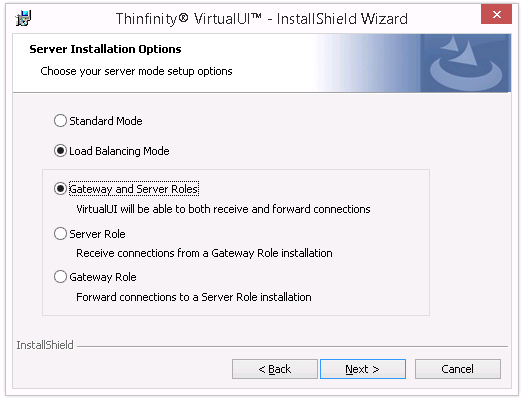Click the installer icon in the title bar

pos(23,18)
